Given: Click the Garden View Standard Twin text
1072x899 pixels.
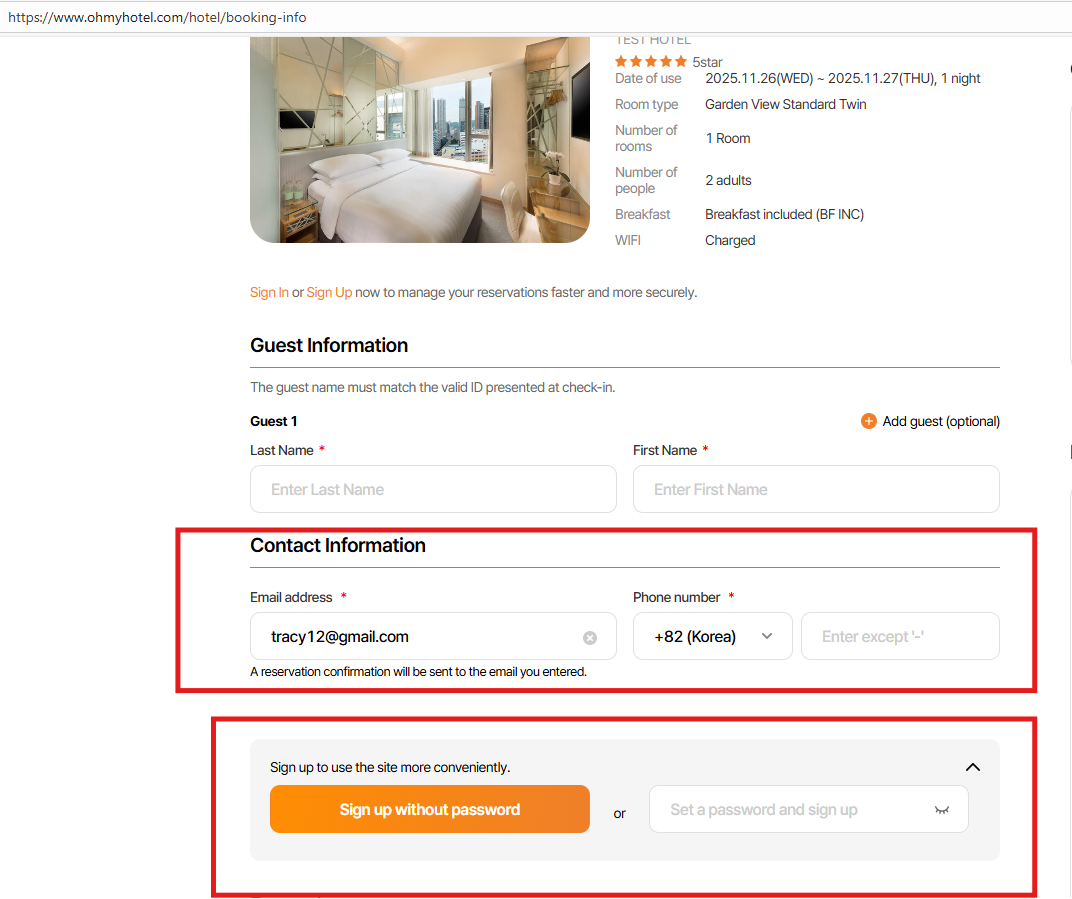Looking at the screenshot, I should pyautogui.click(x=785, y=104).
